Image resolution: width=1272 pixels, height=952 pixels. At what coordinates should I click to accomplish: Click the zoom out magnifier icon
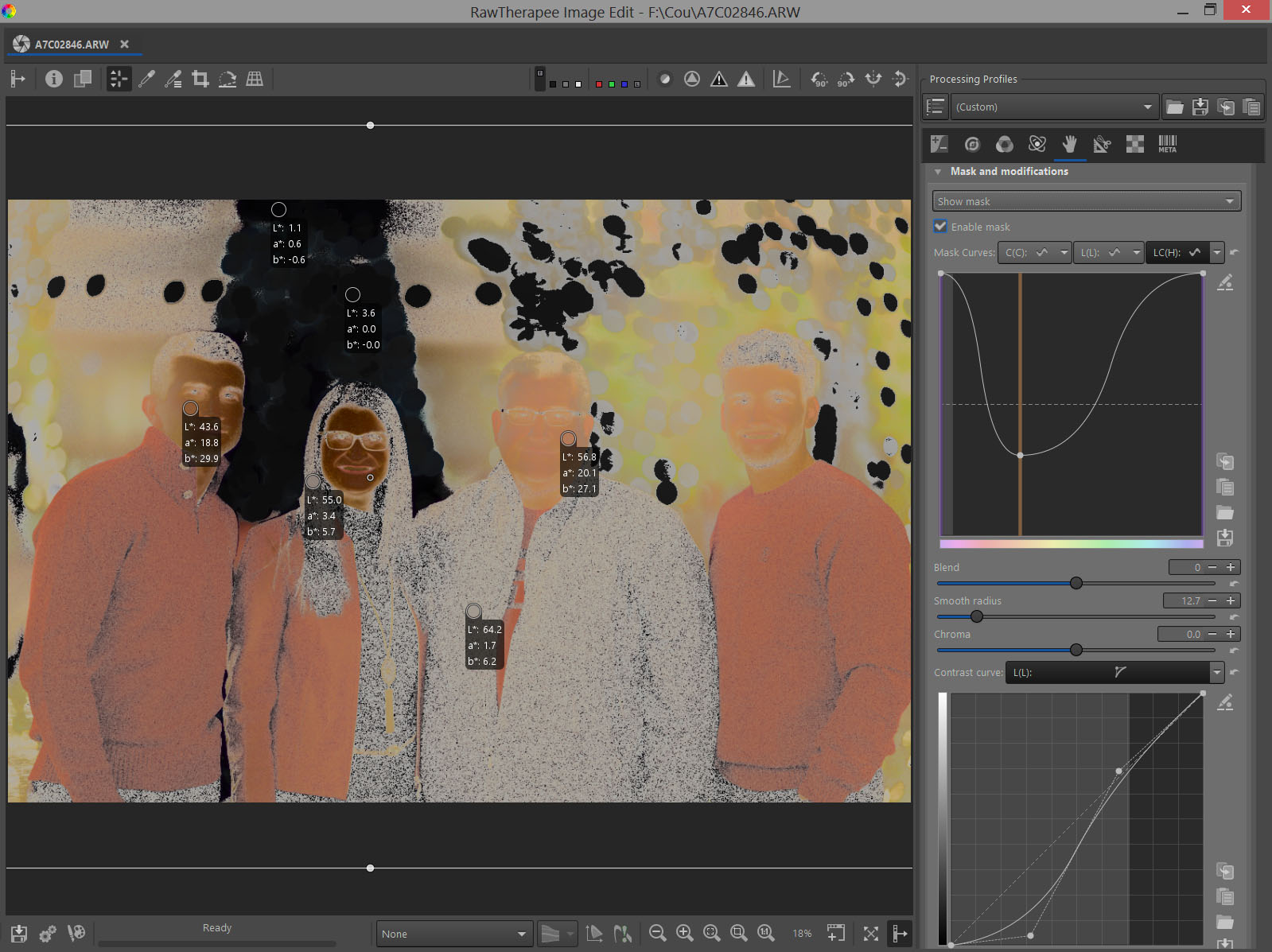657,933
